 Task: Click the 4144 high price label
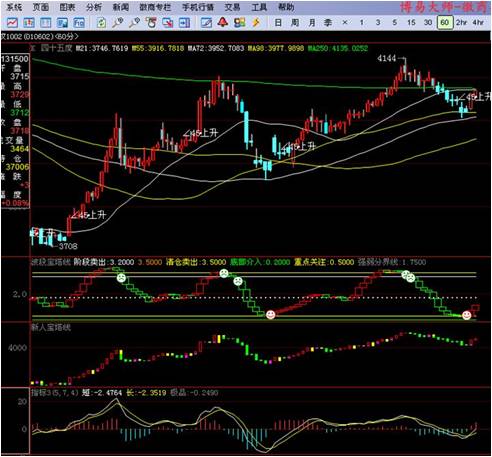[x=387, y=58]
